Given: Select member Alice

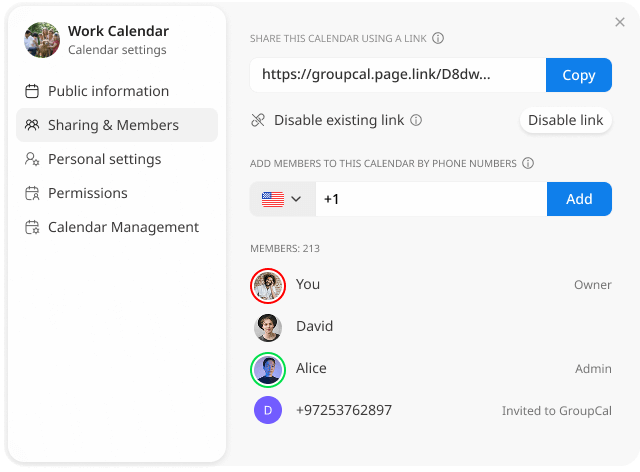Looking at the screenshot, I should point(431,369).
